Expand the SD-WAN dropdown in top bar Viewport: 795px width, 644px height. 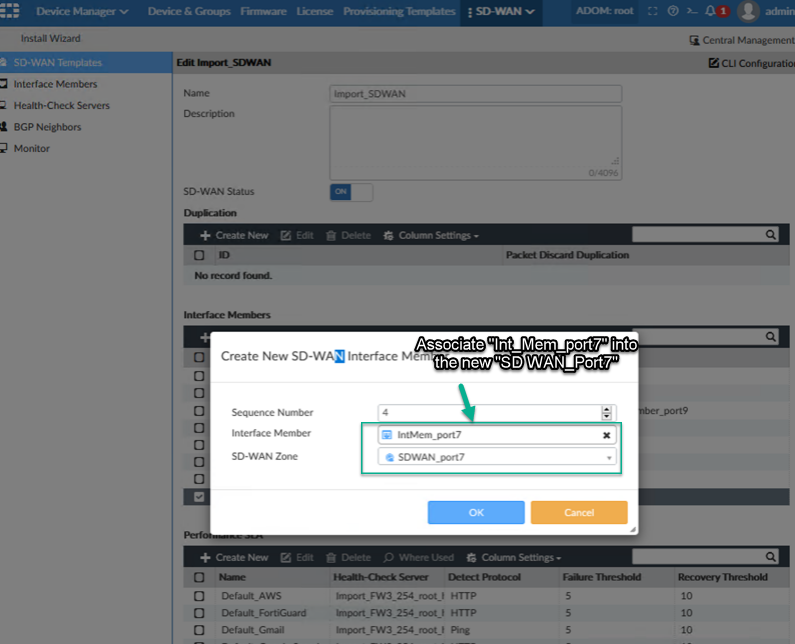click(501, 12)
